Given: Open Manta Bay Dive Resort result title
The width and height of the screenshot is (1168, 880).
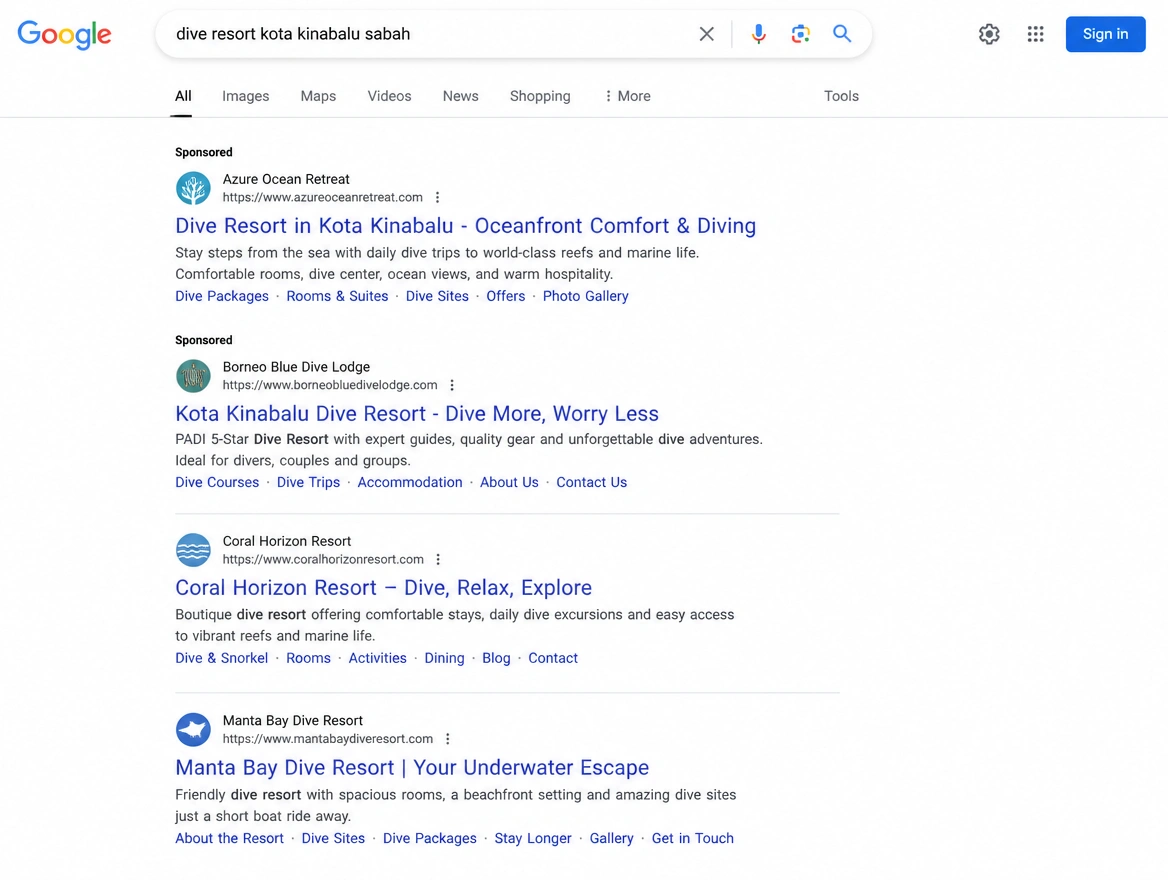Looking at the screenshot, I should click(412, 767).
